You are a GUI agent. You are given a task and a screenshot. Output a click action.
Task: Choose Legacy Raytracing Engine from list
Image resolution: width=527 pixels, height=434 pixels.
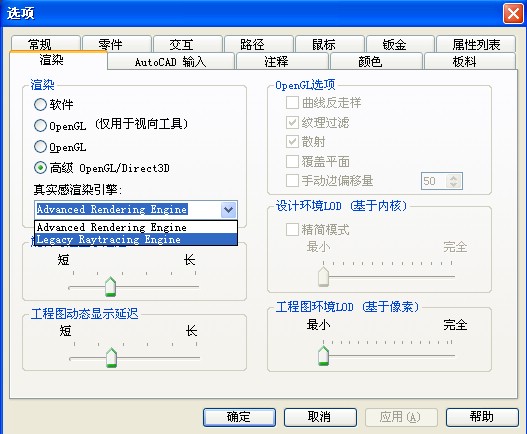point(136,239)
